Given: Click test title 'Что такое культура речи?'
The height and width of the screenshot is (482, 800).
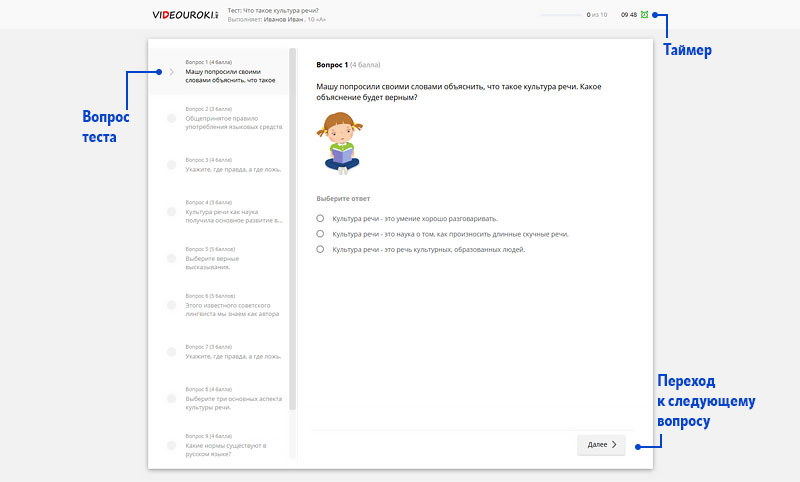Looking at the screenshot, I should coord(281,10).
